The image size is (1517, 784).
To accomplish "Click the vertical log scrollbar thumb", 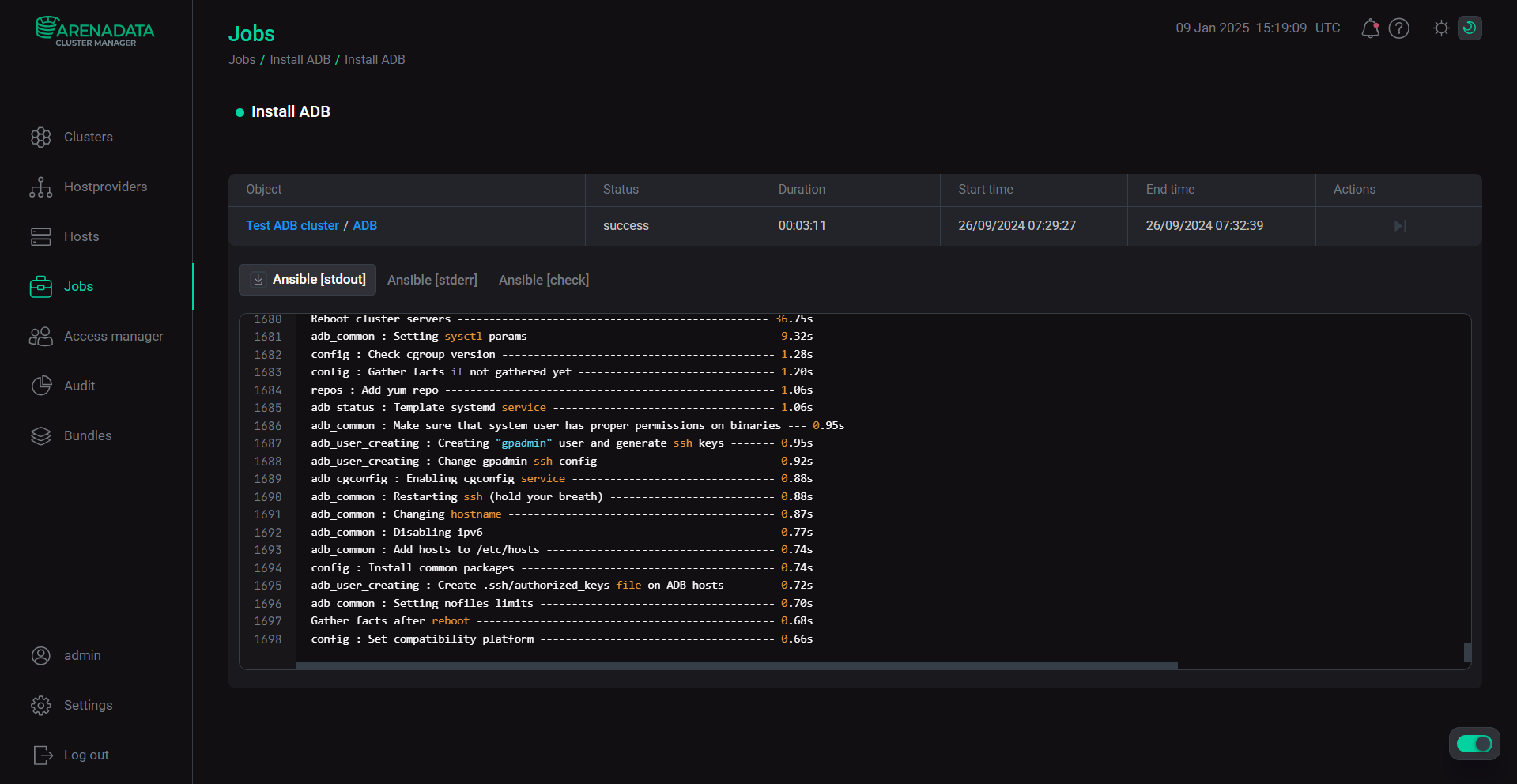I will tap(1467, 652).
